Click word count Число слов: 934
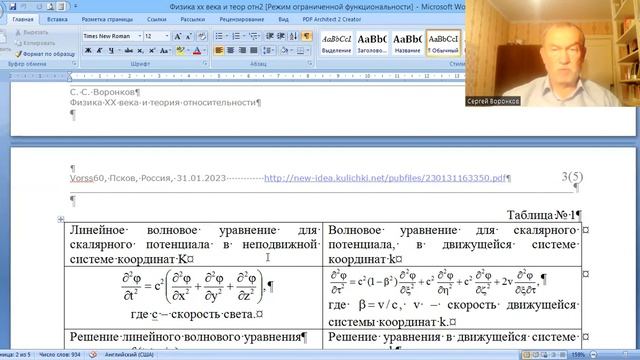Viewport: 640px width, 360px height. 60,355
